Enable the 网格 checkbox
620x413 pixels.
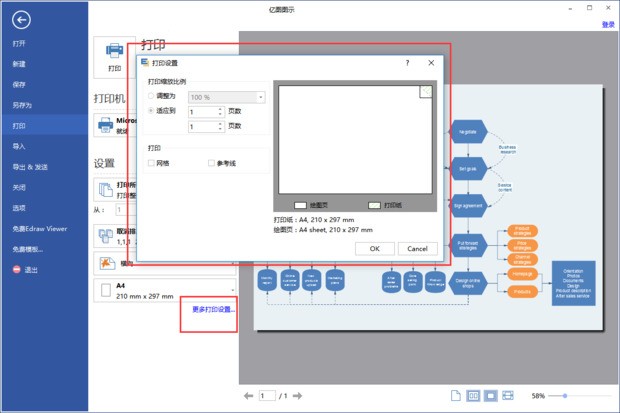[152, 162]
